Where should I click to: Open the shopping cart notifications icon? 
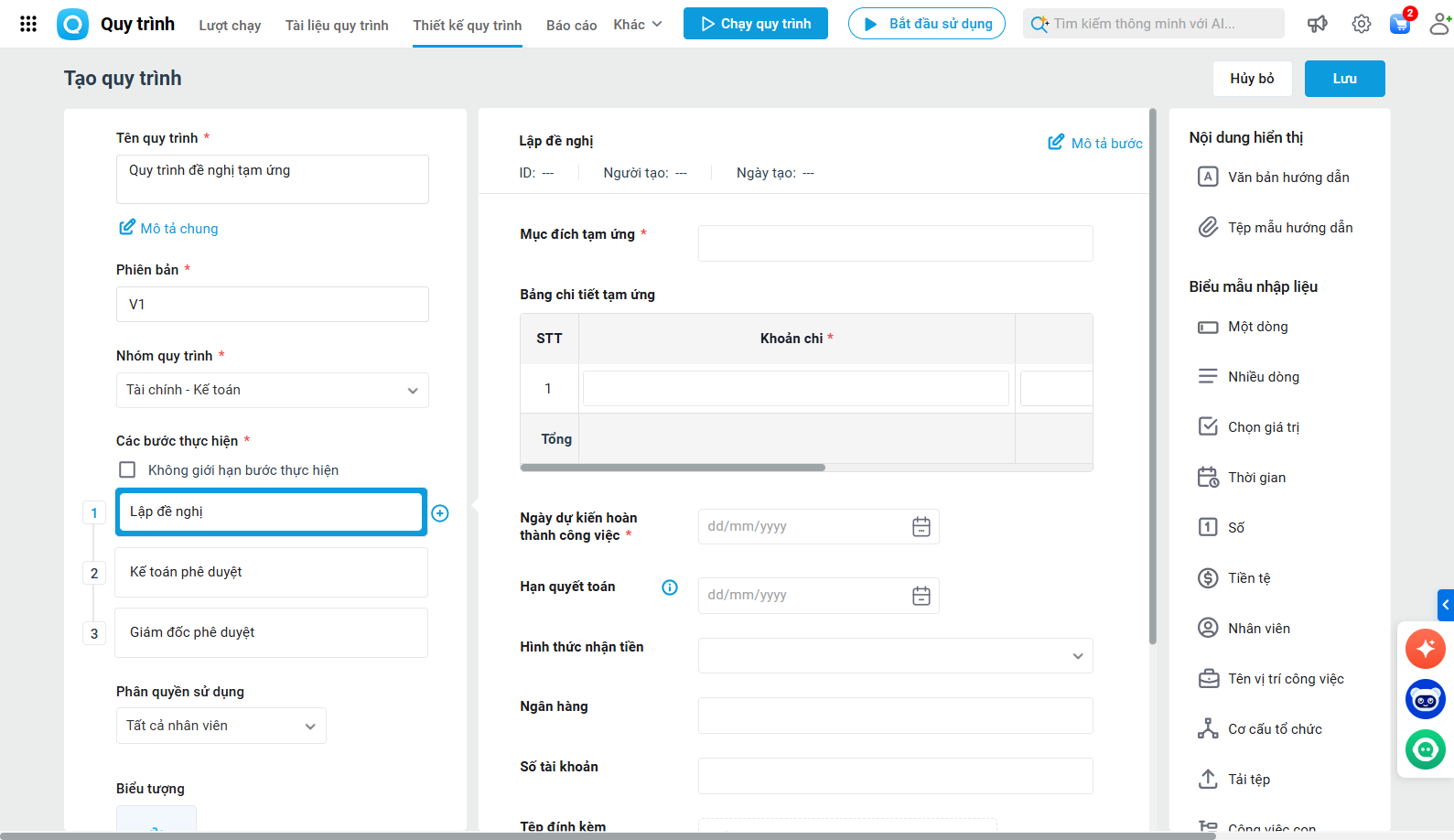click(x=1400, y=24)
